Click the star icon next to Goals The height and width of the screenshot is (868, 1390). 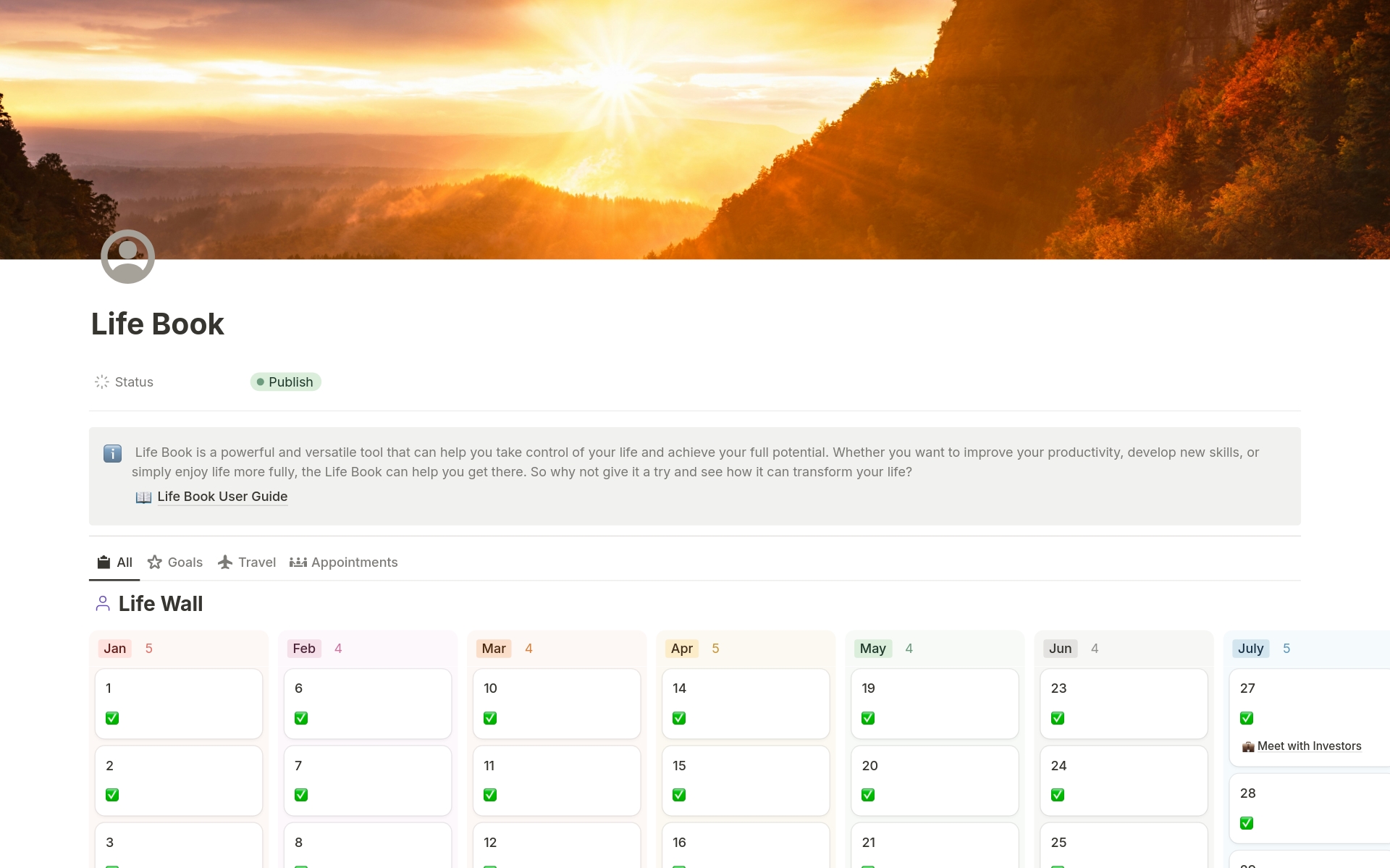click(x=154, y=562)
